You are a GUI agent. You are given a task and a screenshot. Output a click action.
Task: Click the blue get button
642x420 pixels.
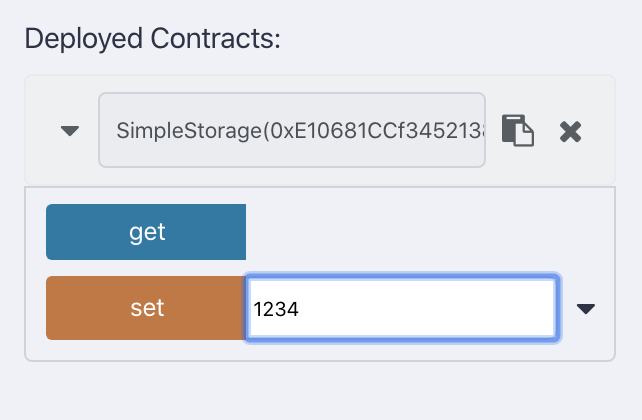tap(146, 232)
